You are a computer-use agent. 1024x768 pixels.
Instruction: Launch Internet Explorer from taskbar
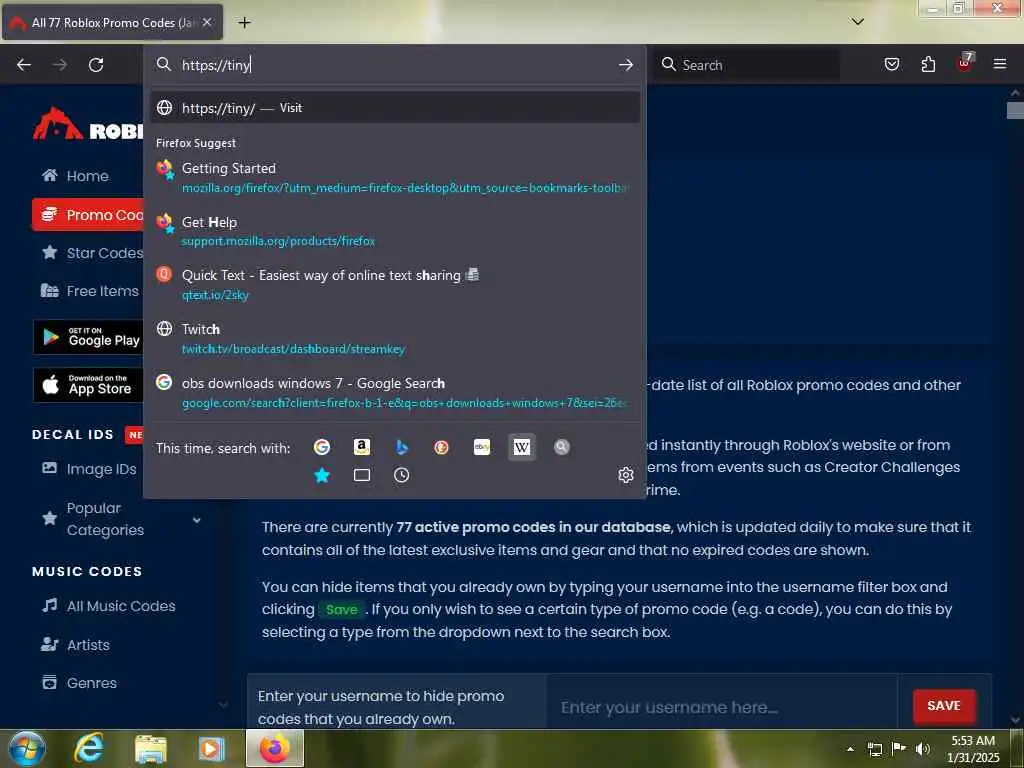click(89, 749)
